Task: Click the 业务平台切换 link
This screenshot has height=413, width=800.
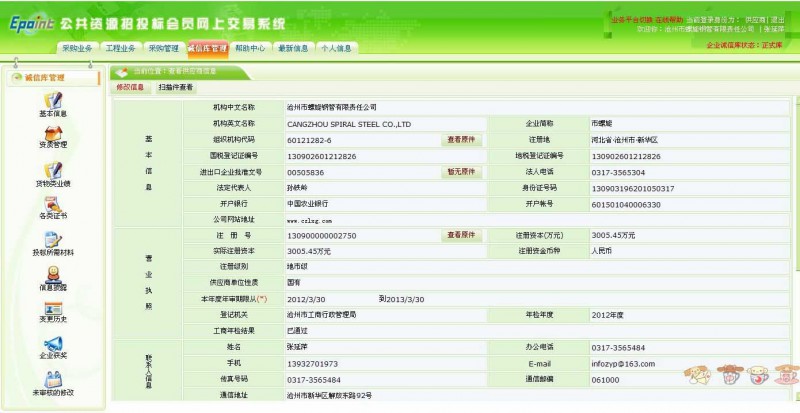Action: point(631,19)
